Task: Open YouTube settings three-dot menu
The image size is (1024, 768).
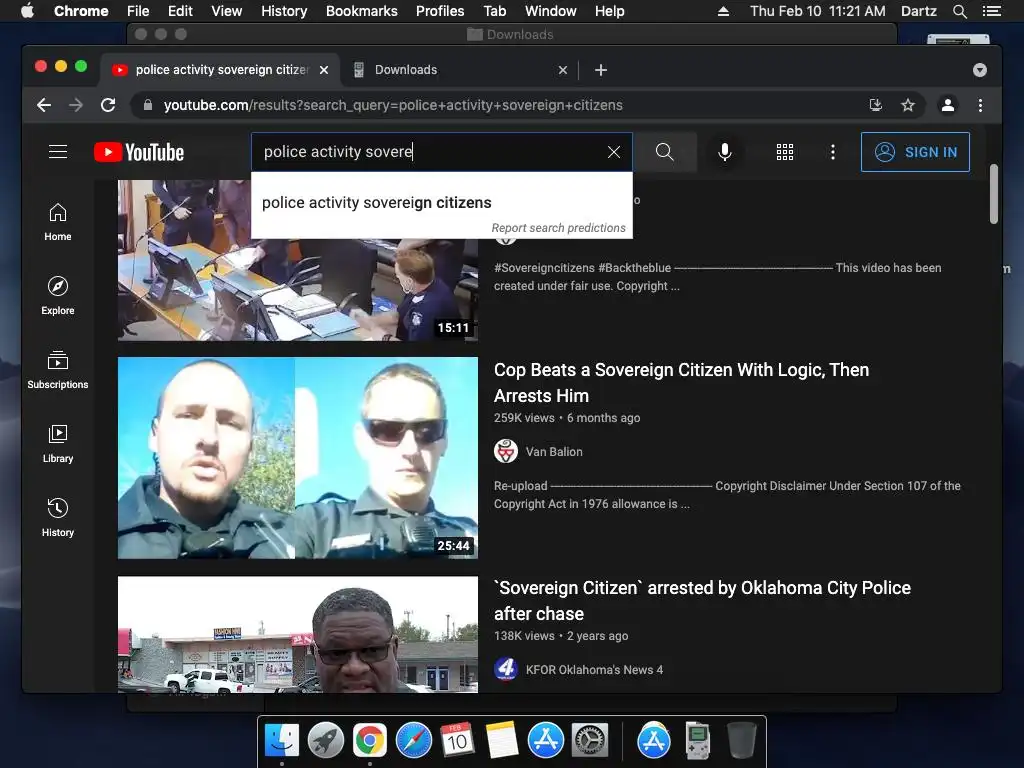Action: (x=832, y=152)
